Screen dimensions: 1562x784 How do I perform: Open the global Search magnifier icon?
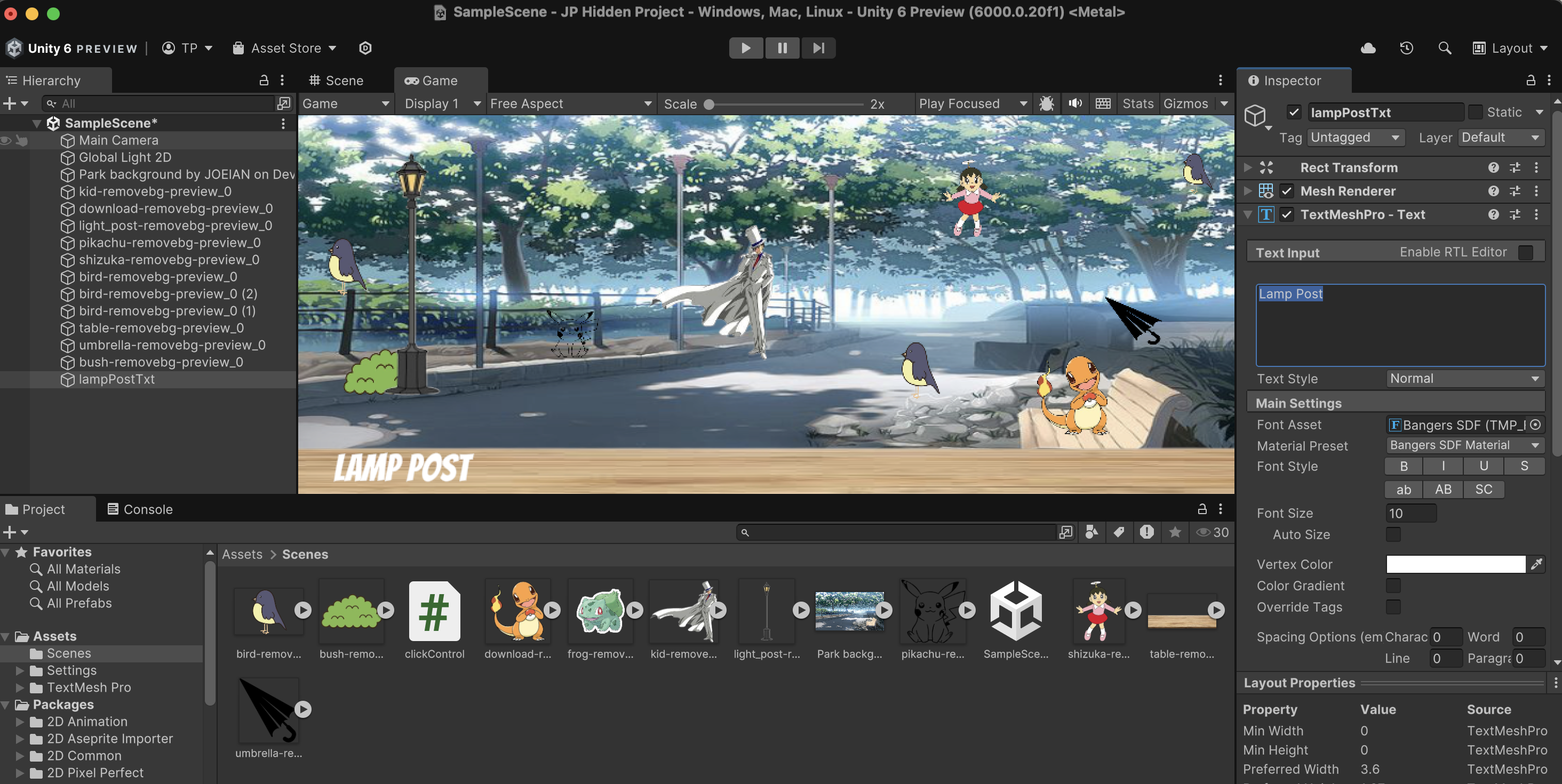pyautogui.click(x=1445, y=48)
